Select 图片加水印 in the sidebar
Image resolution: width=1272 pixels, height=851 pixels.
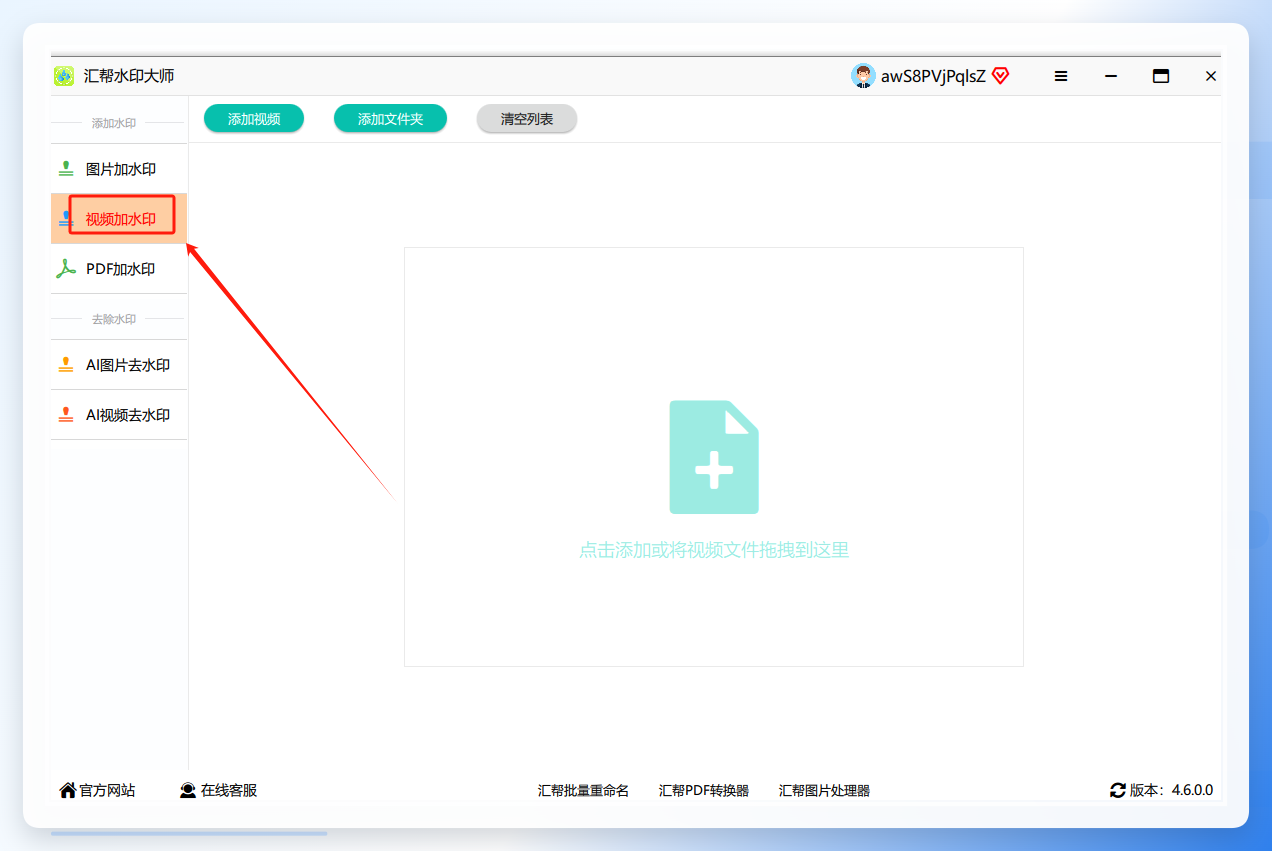pos(119,169)
